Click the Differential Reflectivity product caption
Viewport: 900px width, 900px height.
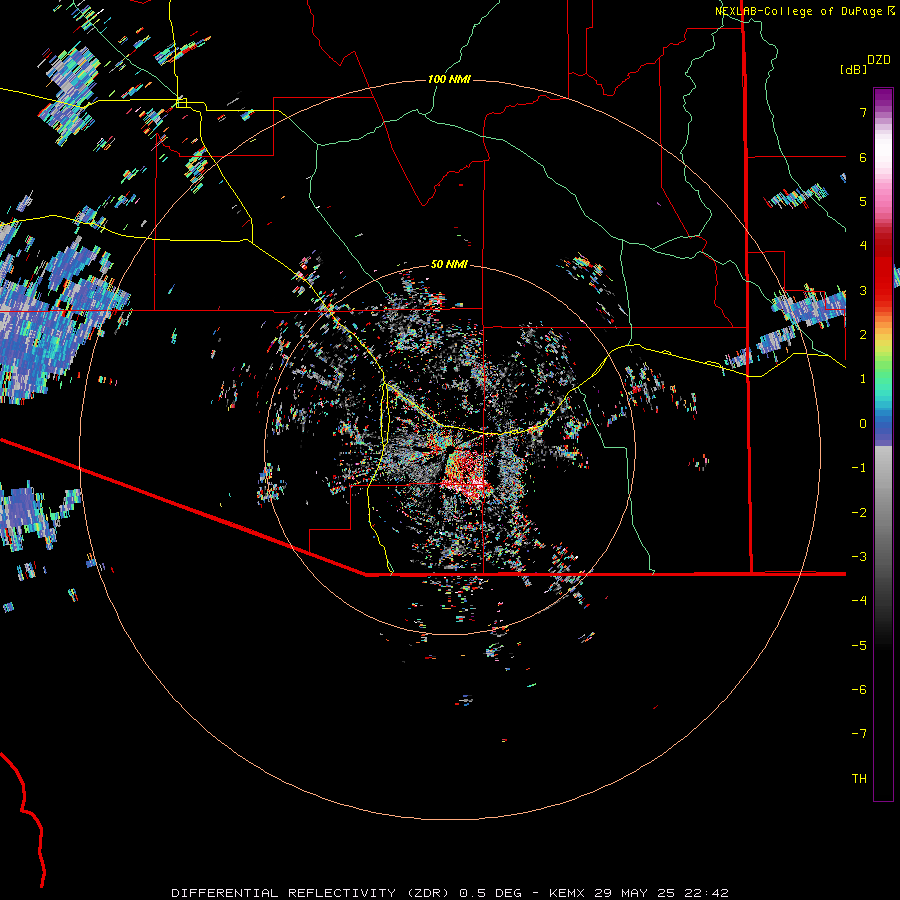click(450, 893)
